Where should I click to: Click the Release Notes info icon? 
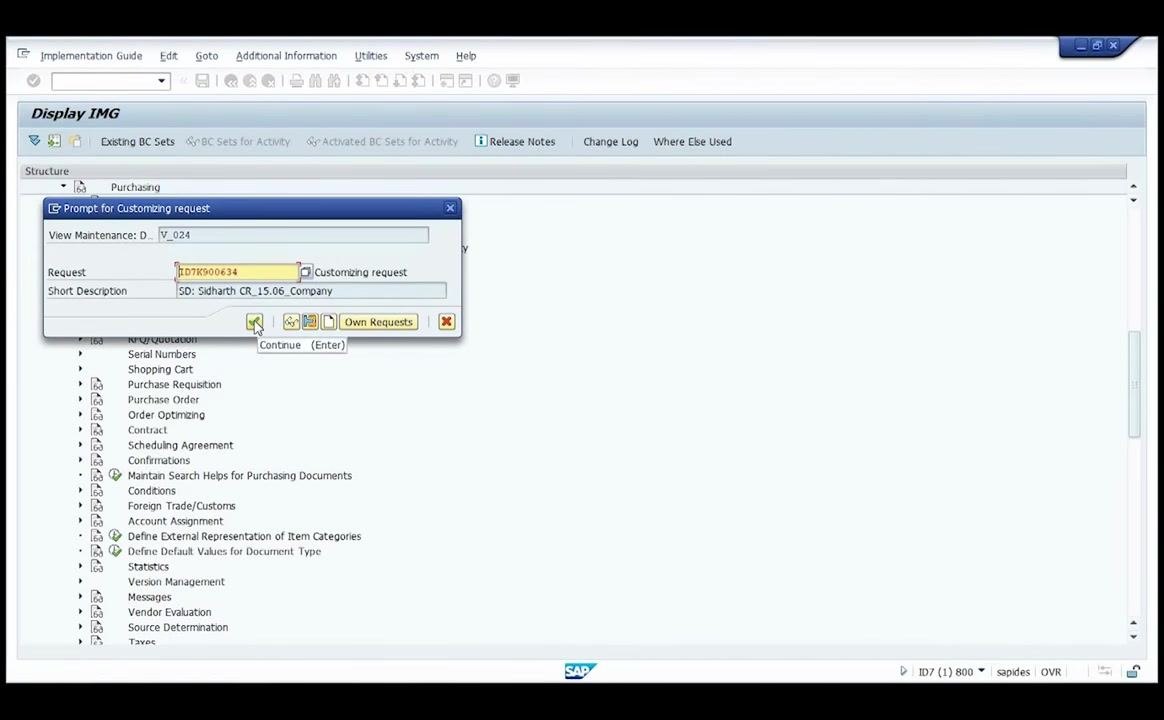click(480, 140)
